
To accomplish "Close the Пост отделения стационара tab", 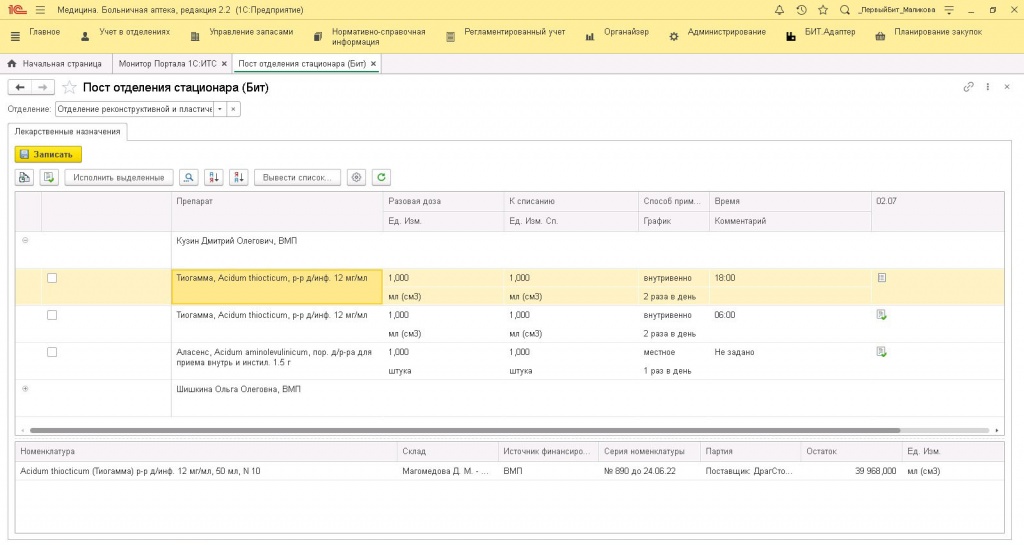I will [x=374, y=64].
